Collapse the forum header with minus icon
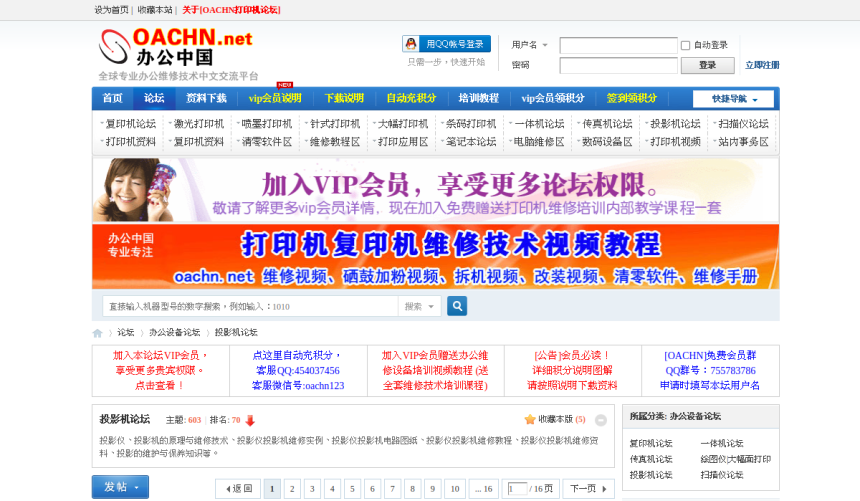 (601, 420)
